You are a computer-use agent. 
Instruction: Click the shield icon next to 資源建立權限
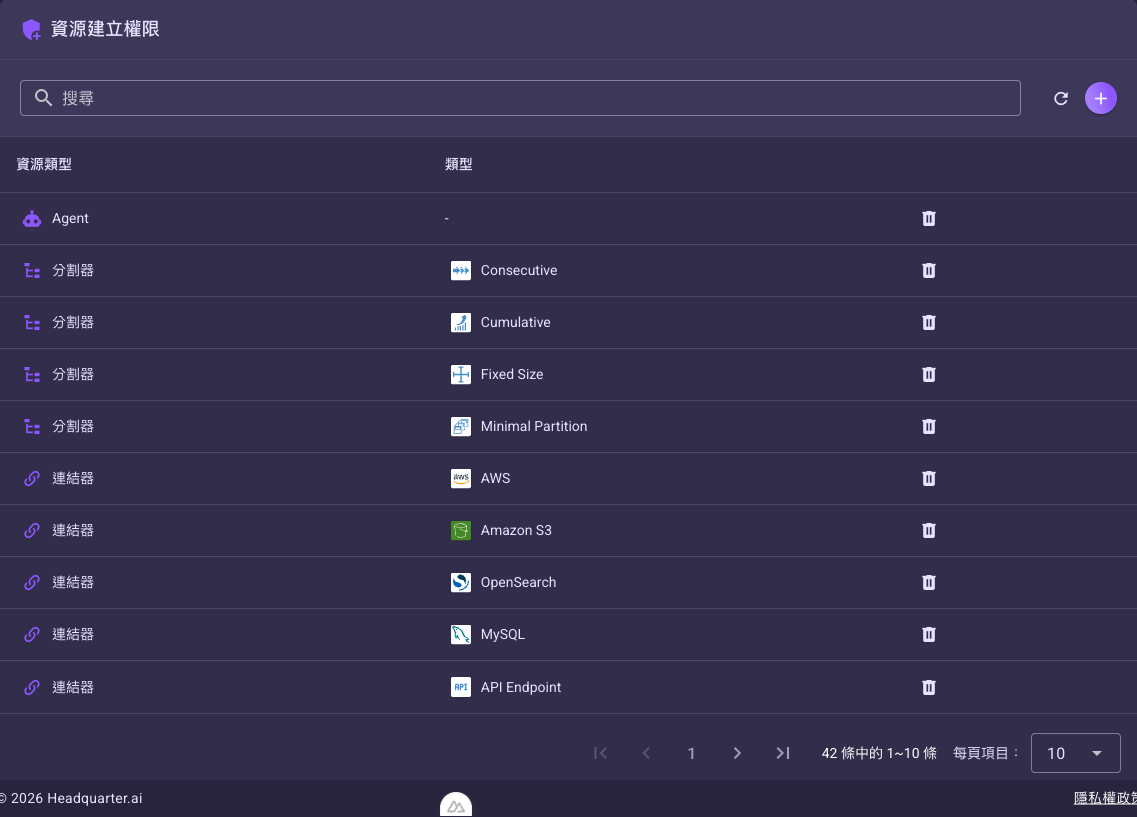tap(31, 30)
